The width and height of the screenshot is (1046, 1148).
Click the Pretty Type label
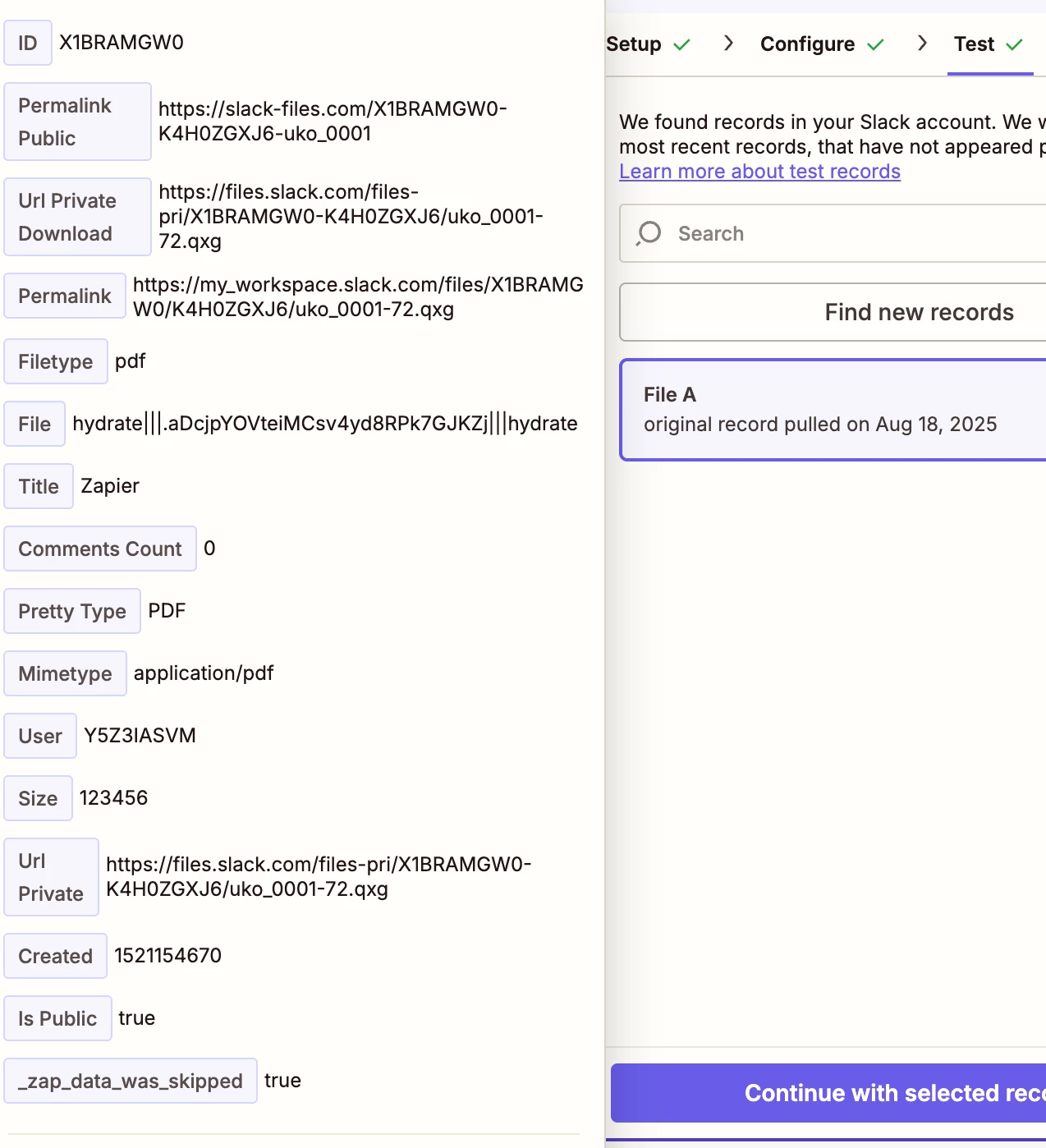tap(72, 611)
